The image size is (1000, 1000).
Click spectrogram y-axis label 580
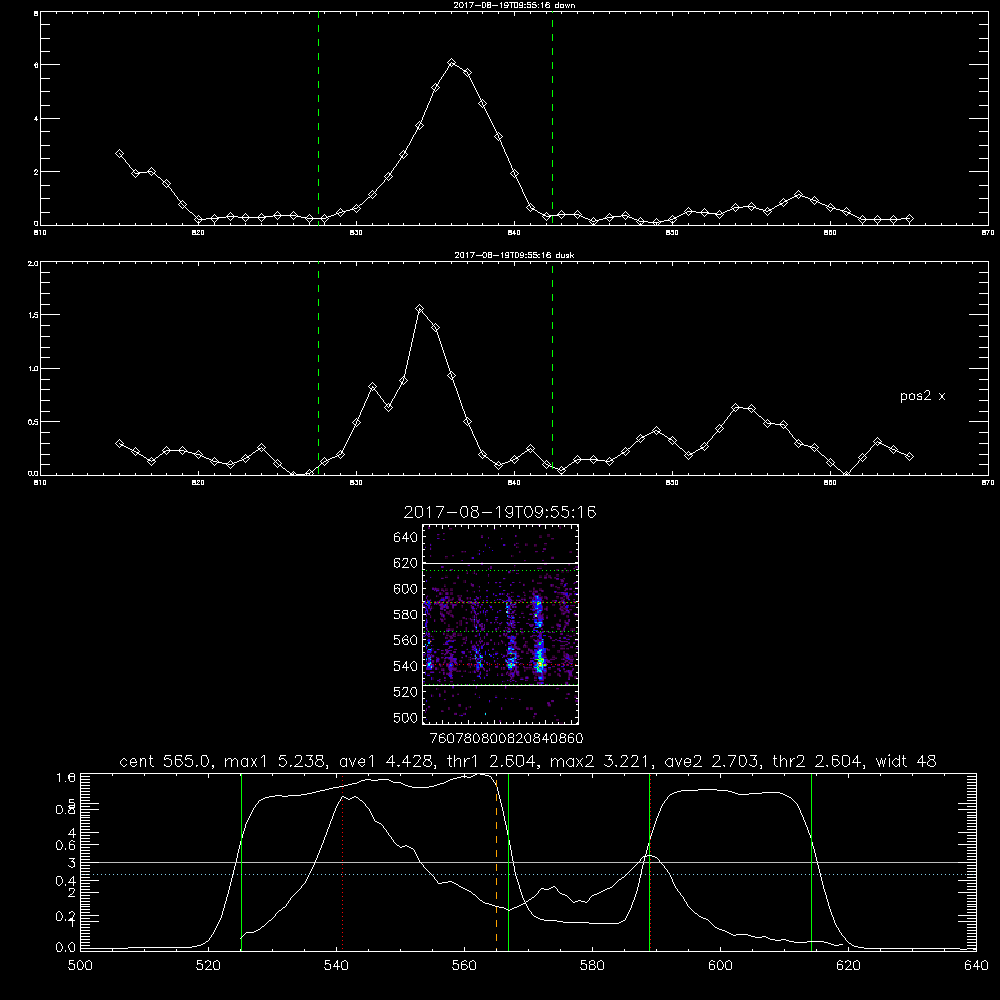click(406, 615)
